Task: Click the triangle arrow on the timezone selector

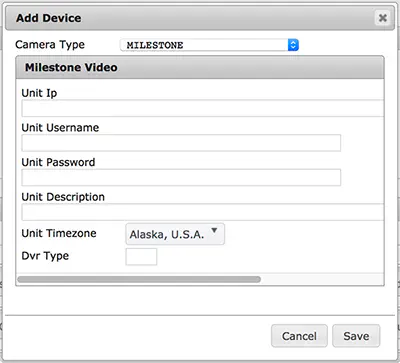Action: click(x=214, y=230)
